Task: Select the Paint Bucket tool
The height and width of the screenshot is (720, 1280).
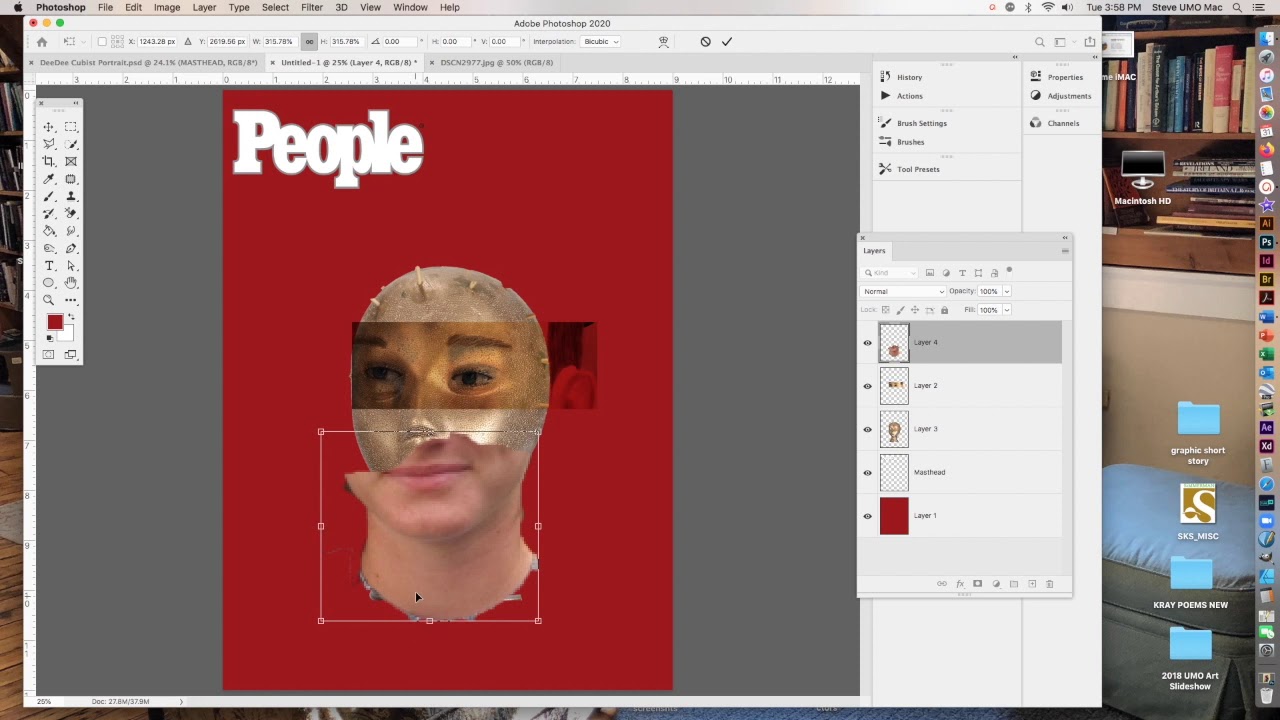Action: point(48,231)
